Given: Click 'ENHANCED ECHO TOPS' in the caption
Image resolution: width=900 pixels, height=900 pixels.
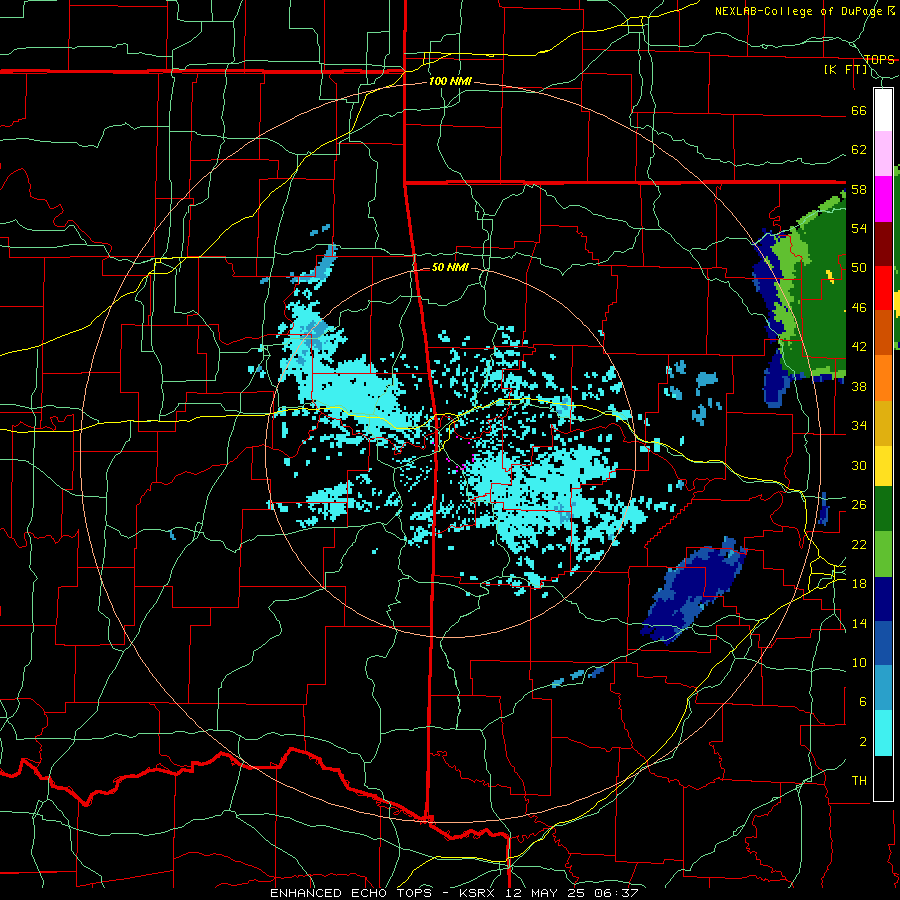Looking at the screenshot, I should click(x=352, y=893).
